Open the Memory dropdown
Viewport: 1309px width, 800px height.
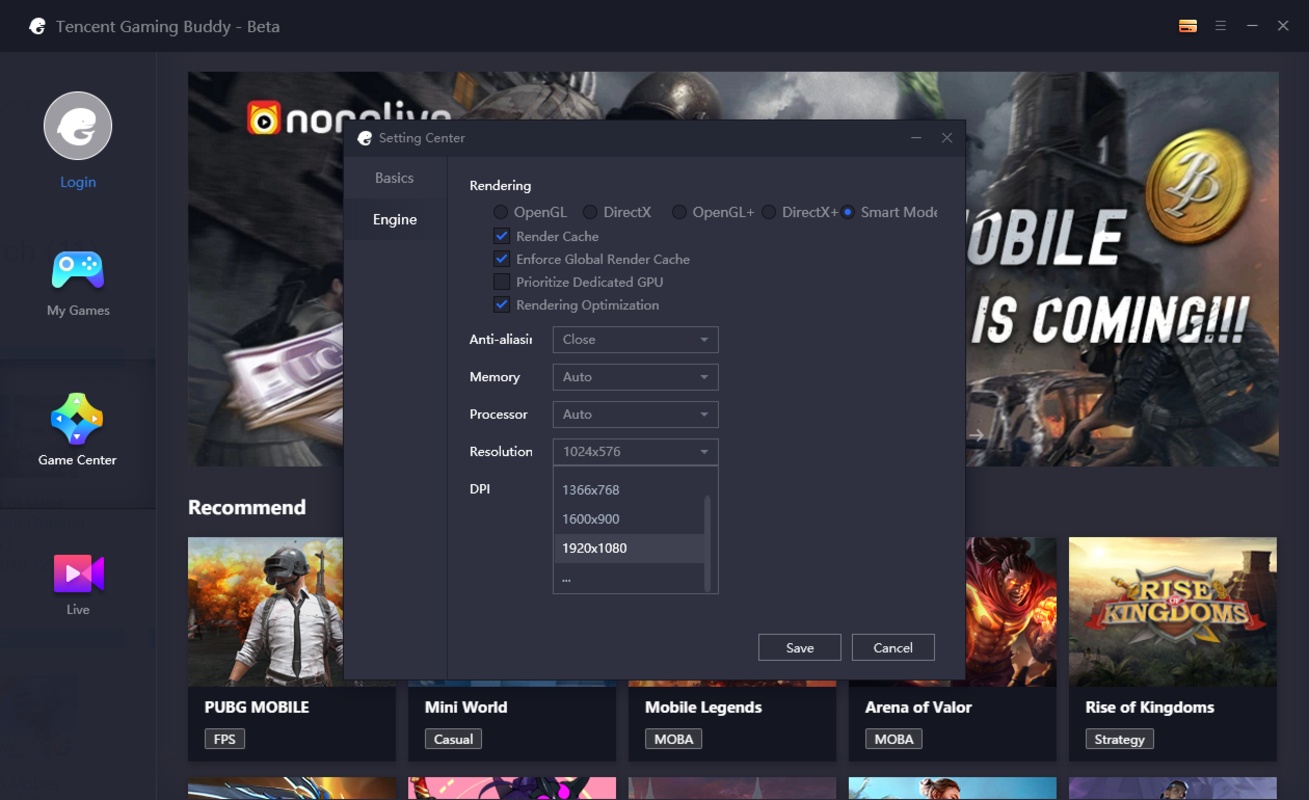coord(635,377)
